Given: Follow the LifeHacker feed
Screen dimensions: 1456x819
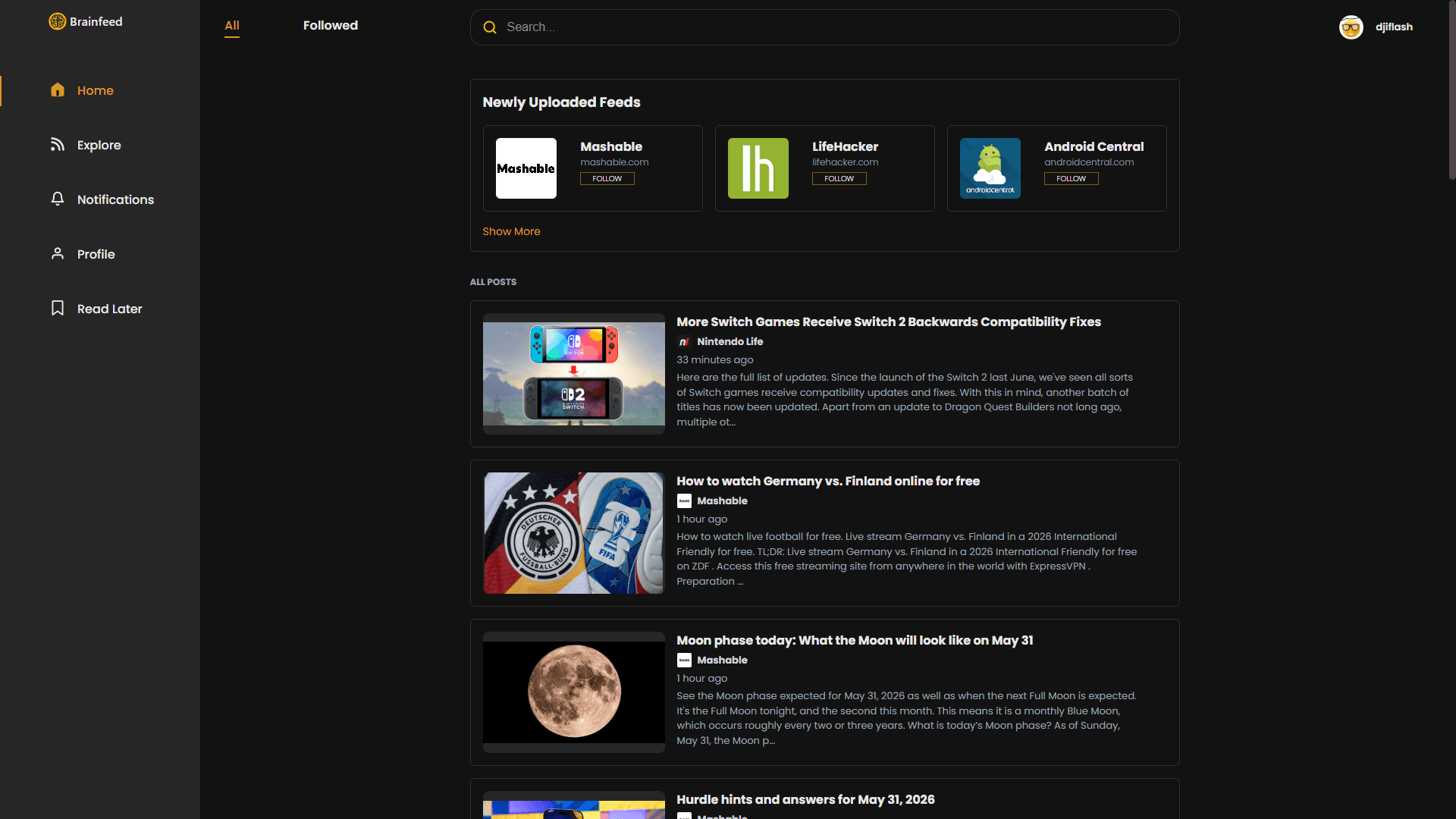Looking at the screenshot, I should [839, 179].
